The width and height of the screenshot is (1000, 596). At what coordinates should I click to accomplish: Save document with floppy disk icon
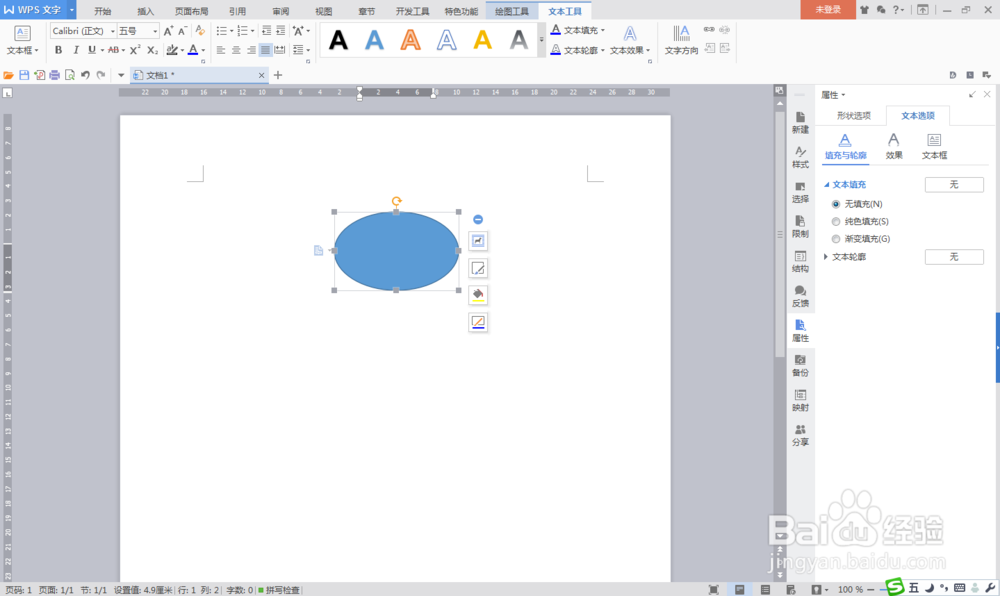click(x=24, y=75)
